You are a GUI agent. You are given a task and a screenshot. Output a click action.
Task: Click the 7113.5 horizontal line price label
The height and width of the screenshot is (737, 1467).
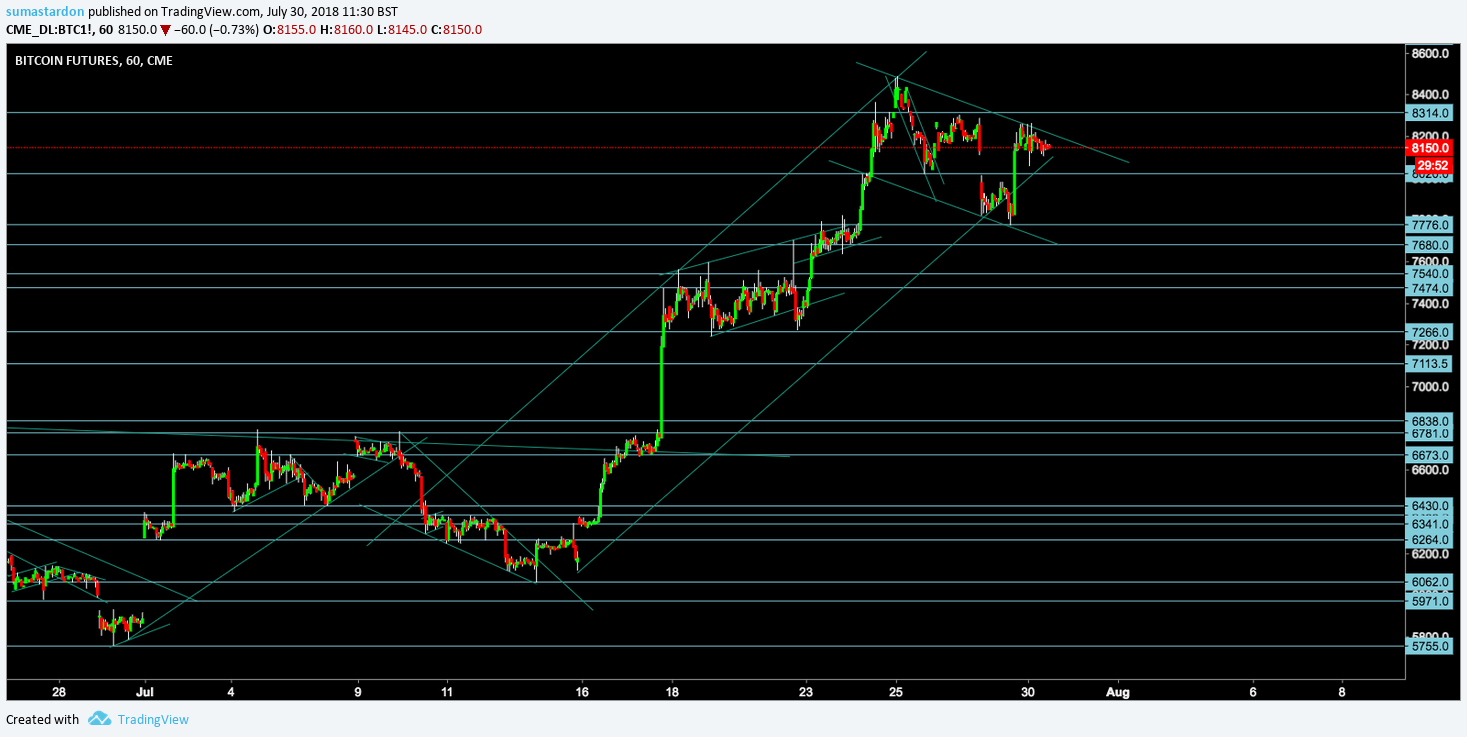point(1429,364)
